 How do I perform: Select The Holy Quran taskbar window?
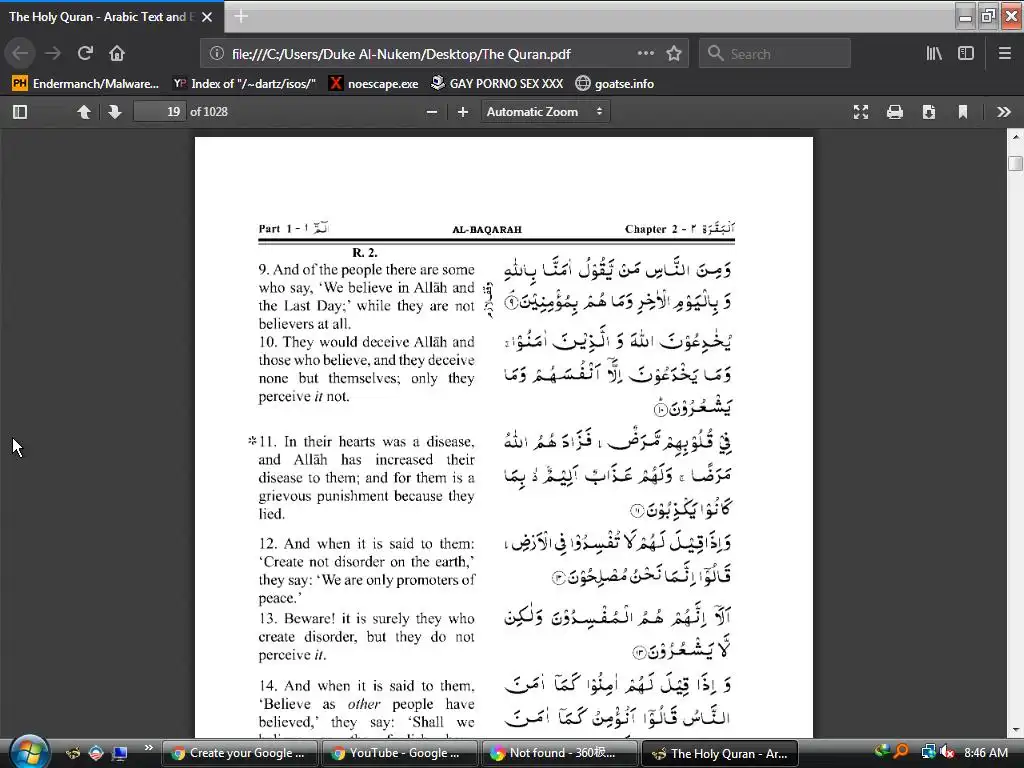coord(719,753)
